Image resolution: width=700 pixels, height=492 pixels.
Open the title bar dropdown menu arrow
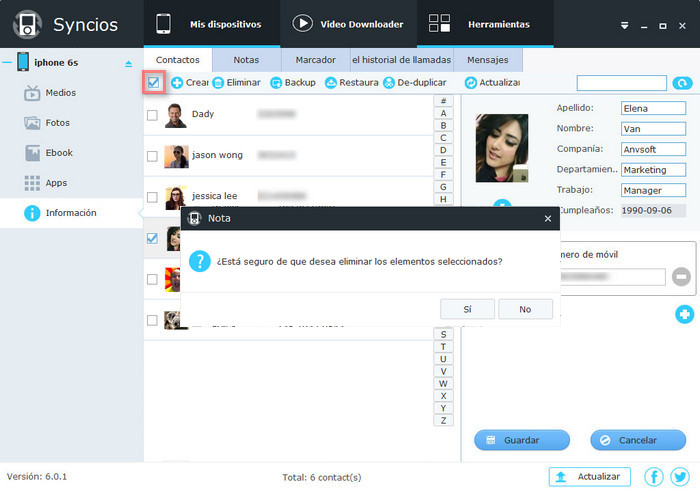[625, 25]
